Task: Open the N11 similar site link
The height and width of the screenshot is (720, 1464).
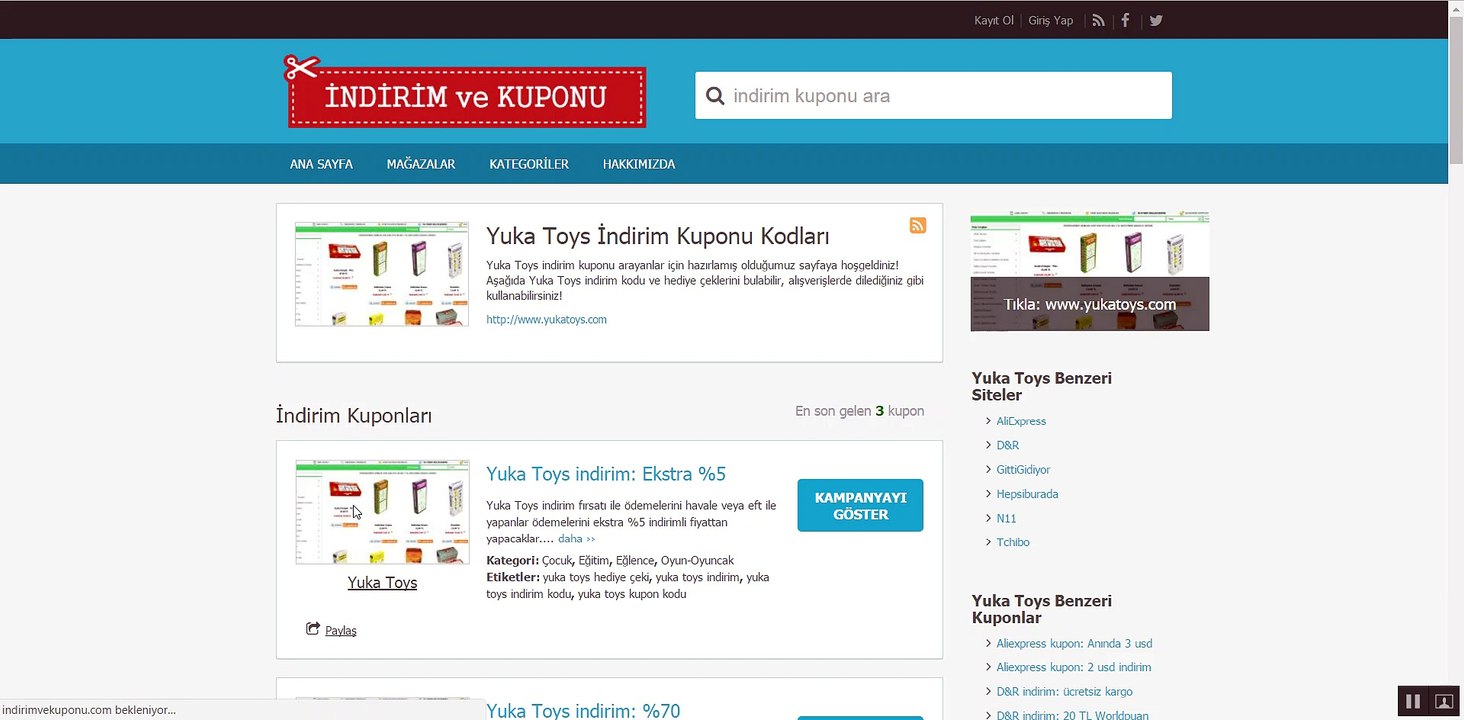Action: (1006, 518)
